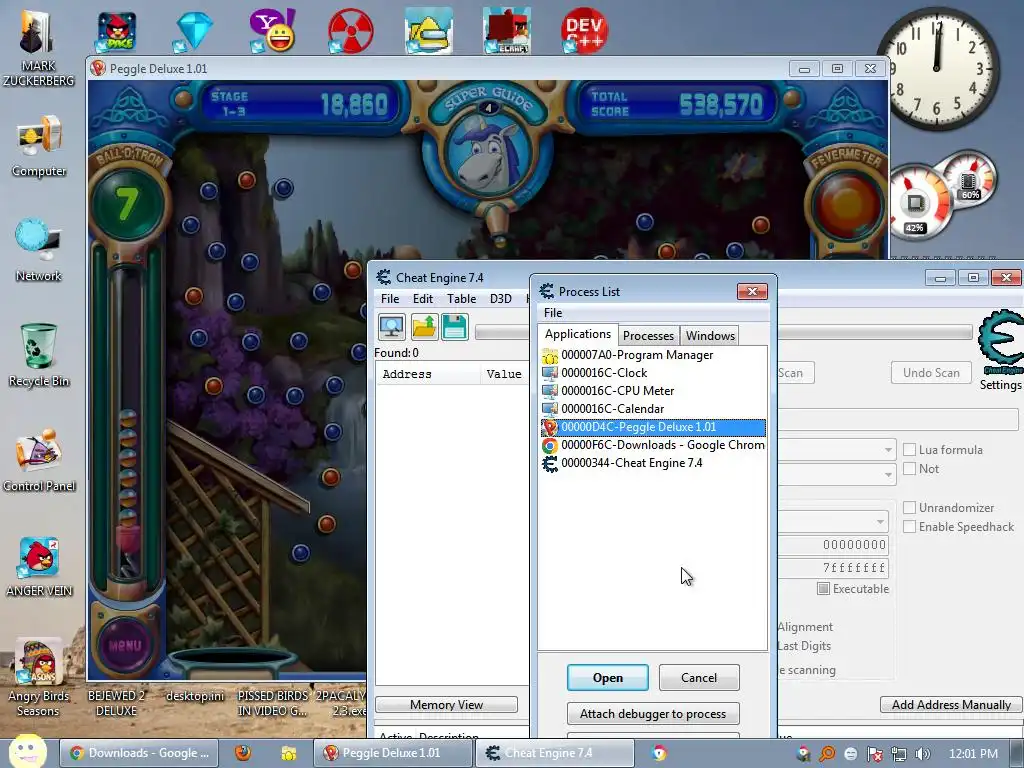Switch to the Processes tab
1024x768 pixels.
coord(648,336)
